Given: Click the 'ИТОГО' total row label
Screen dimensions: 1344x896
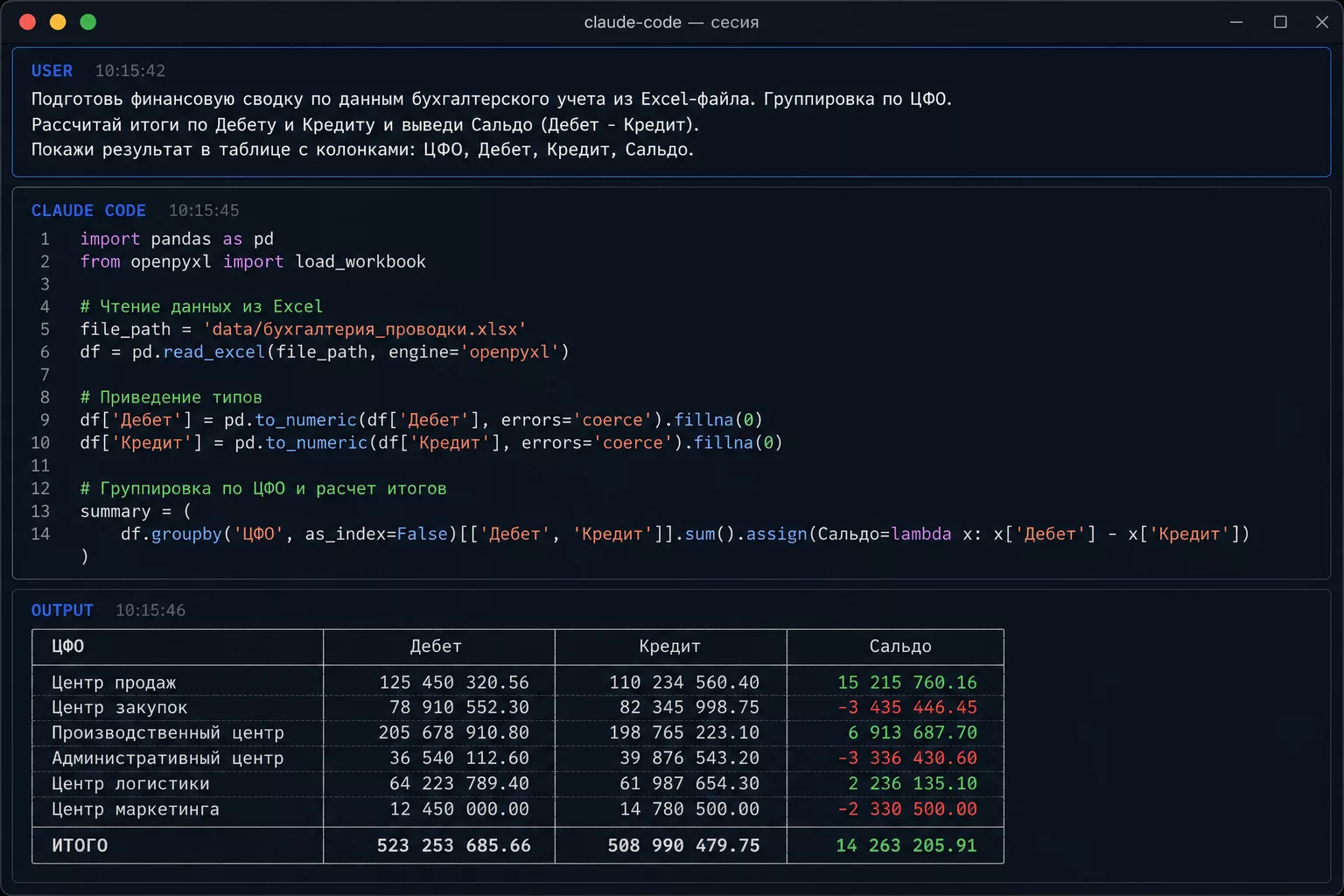Looking at the screenshot, I should pyautogui.click(x=80, y=846).
